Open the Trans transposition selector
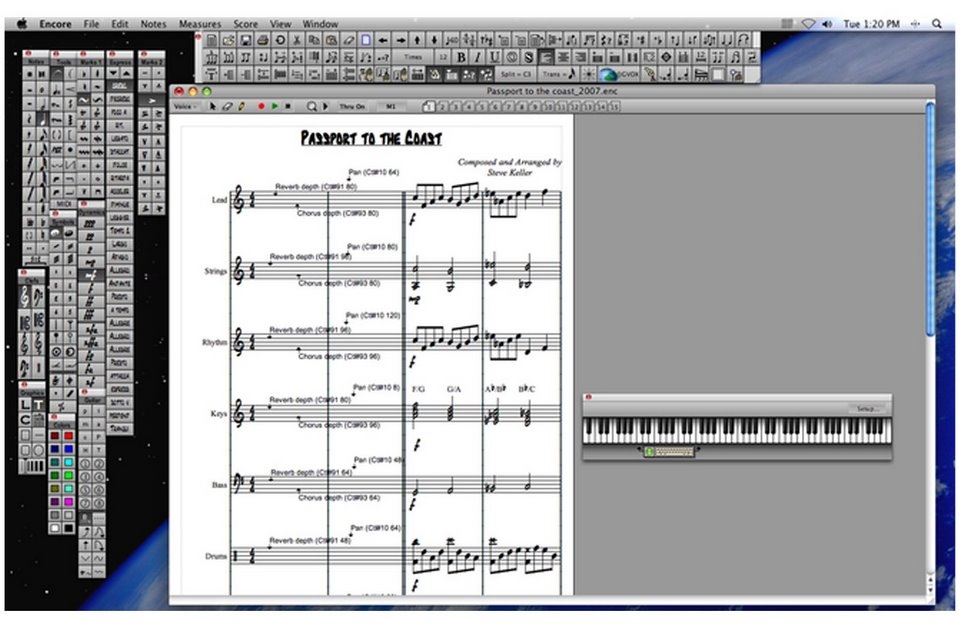Screen dimensions: 960x628 click(560, 74)
